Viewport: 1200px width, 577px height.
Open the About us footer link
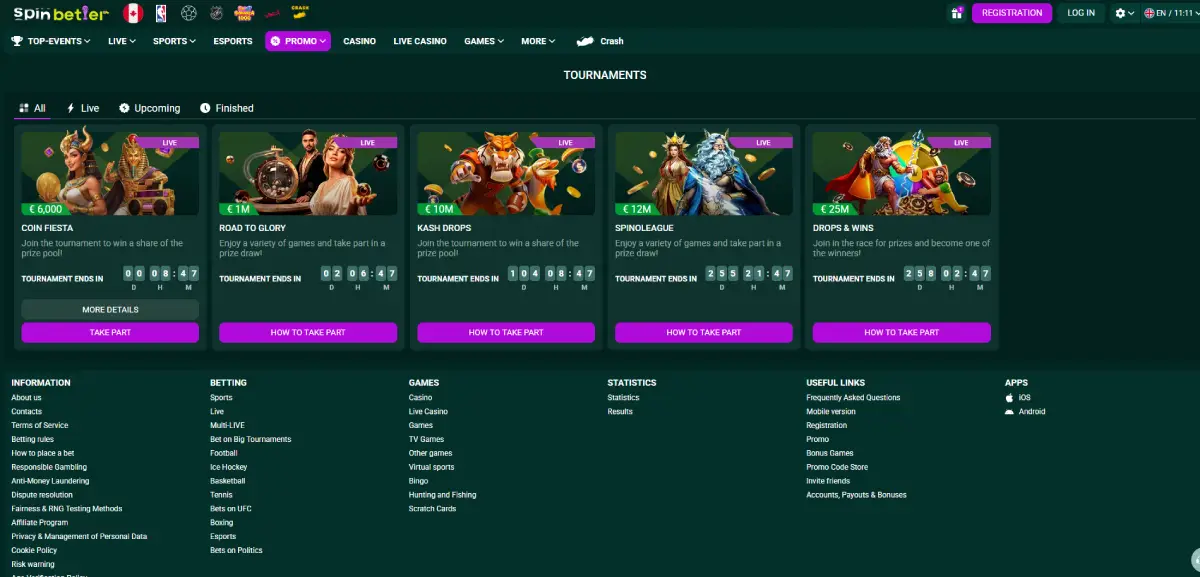[26, 398]
